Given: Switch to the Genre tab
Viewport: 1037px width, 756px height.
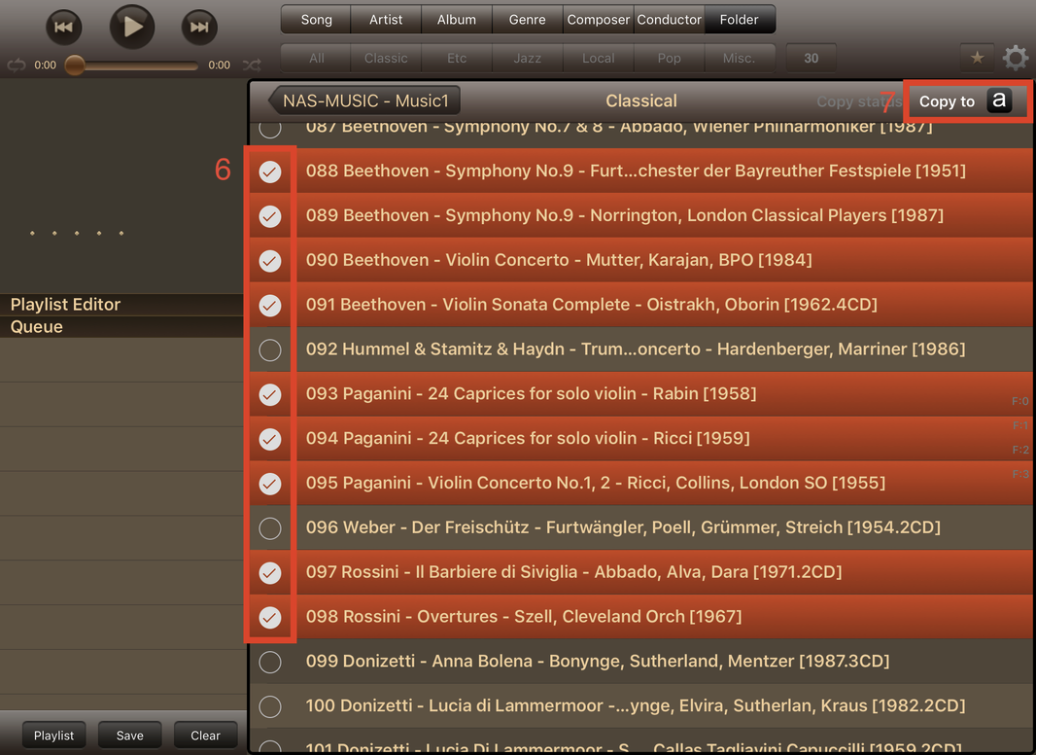Looking at the screenshot, I should click(527, 20).
